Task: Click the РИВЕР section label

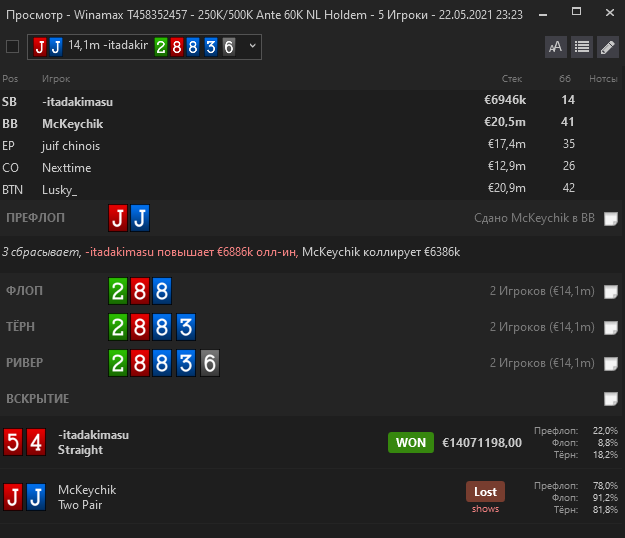Action: point(25,362)
